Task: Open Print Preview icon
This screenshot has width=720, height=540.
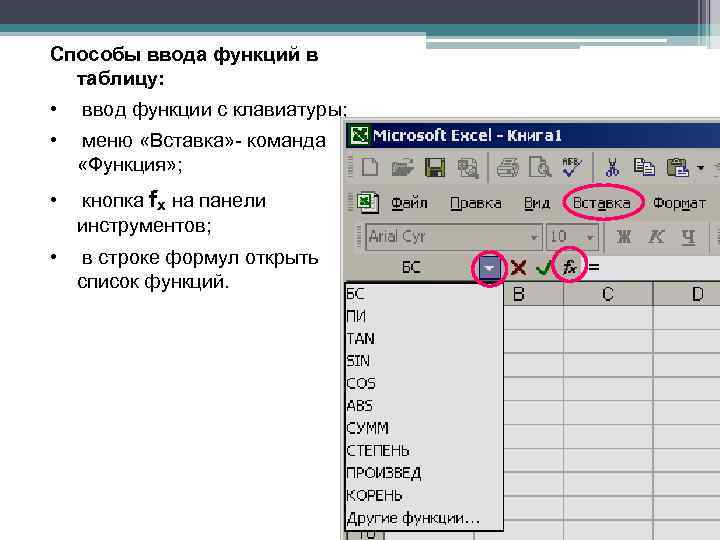Action: [540, 167]
